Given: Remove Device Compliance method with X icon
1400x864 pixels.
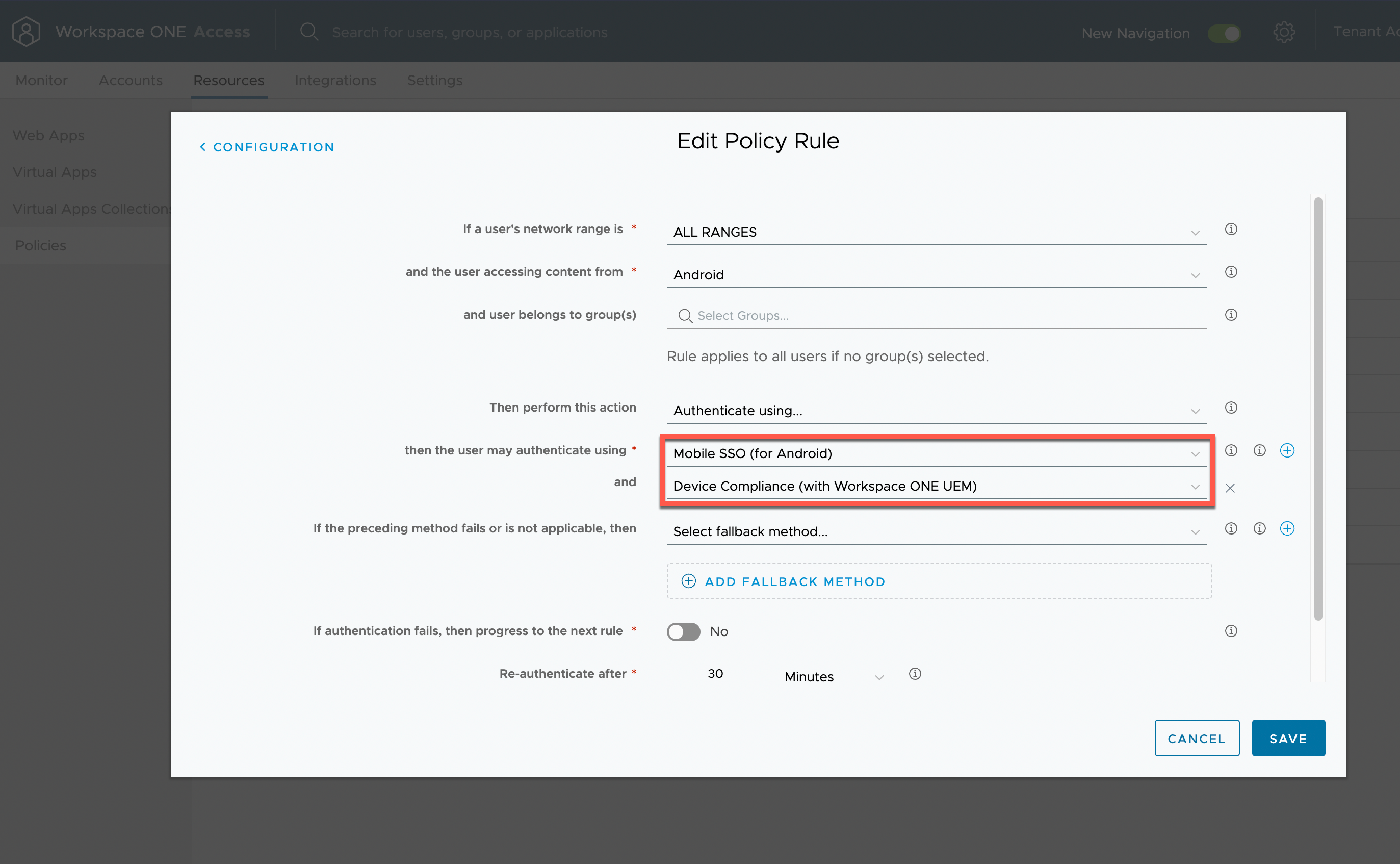Looking at the screenshot, I should (x=1230, y=488).
